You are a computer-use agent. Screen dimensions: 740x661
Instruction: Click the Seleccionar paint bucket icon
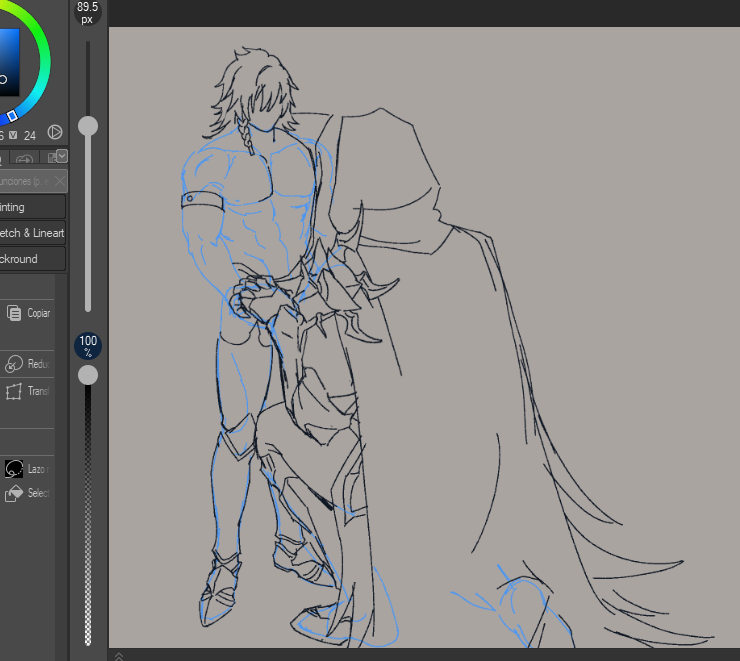14,493
